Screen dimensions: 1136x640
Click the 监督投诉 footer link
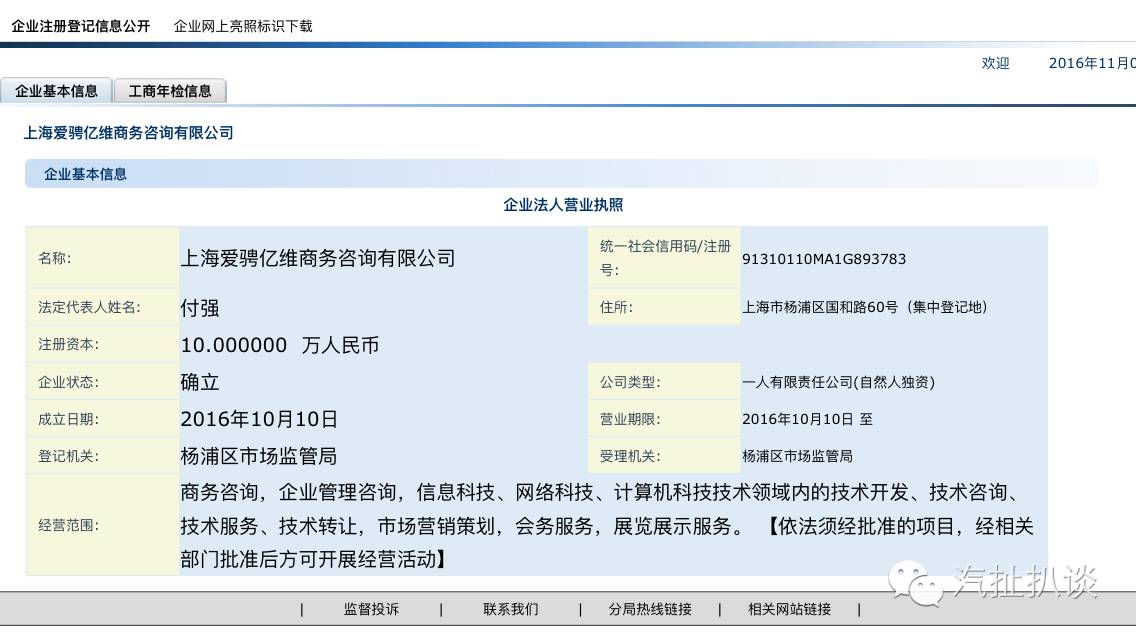[x=371, y=608]
